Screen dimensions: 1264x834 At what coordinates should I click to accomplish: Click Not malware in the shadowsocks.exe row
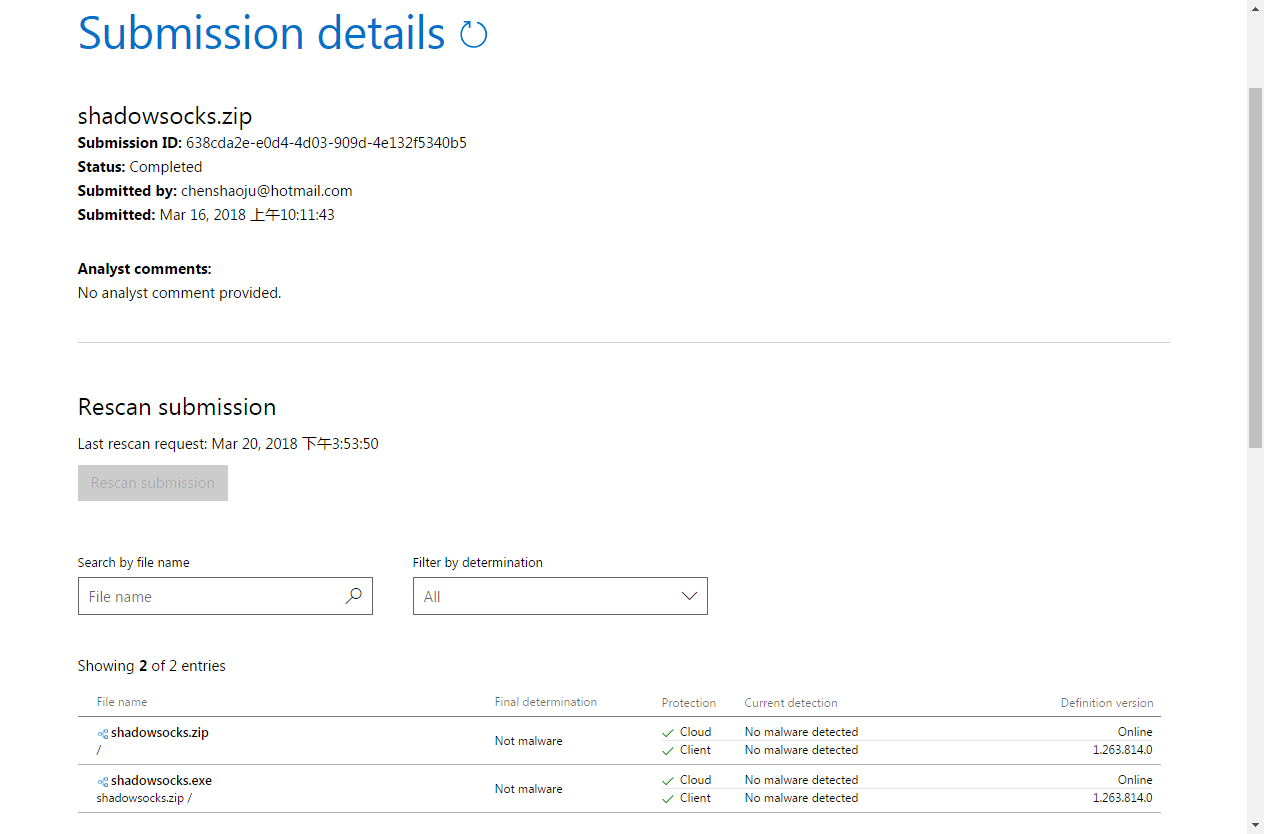528,789
